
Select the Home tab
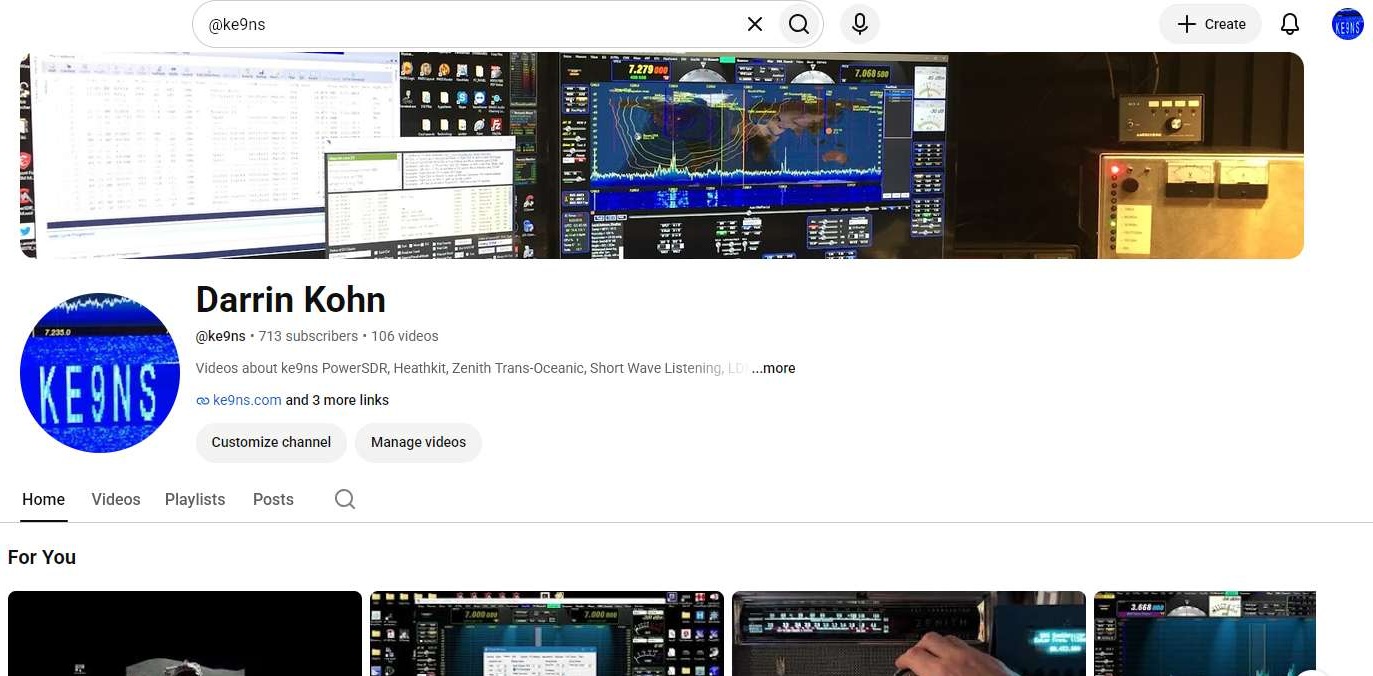[x=44, y=499]
